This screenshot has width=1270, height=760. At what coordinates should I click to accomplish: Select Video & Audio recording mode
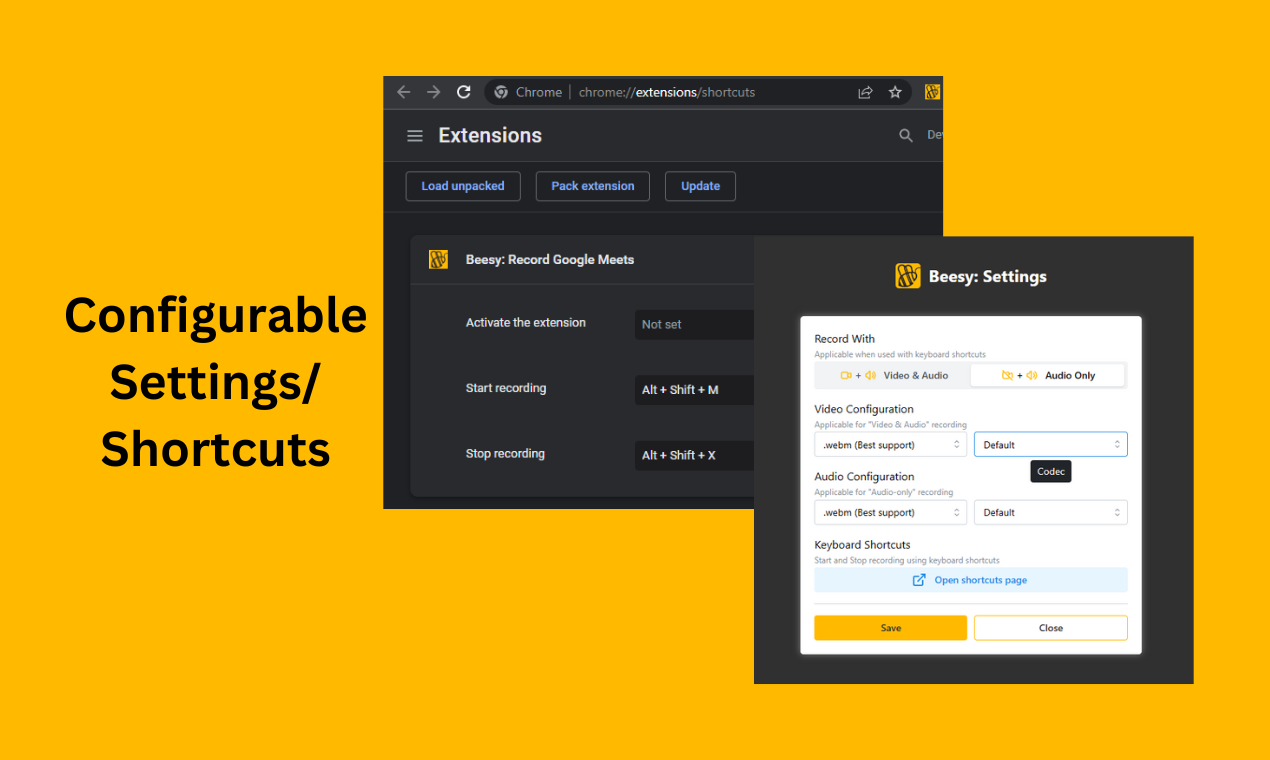pos(893,375)
